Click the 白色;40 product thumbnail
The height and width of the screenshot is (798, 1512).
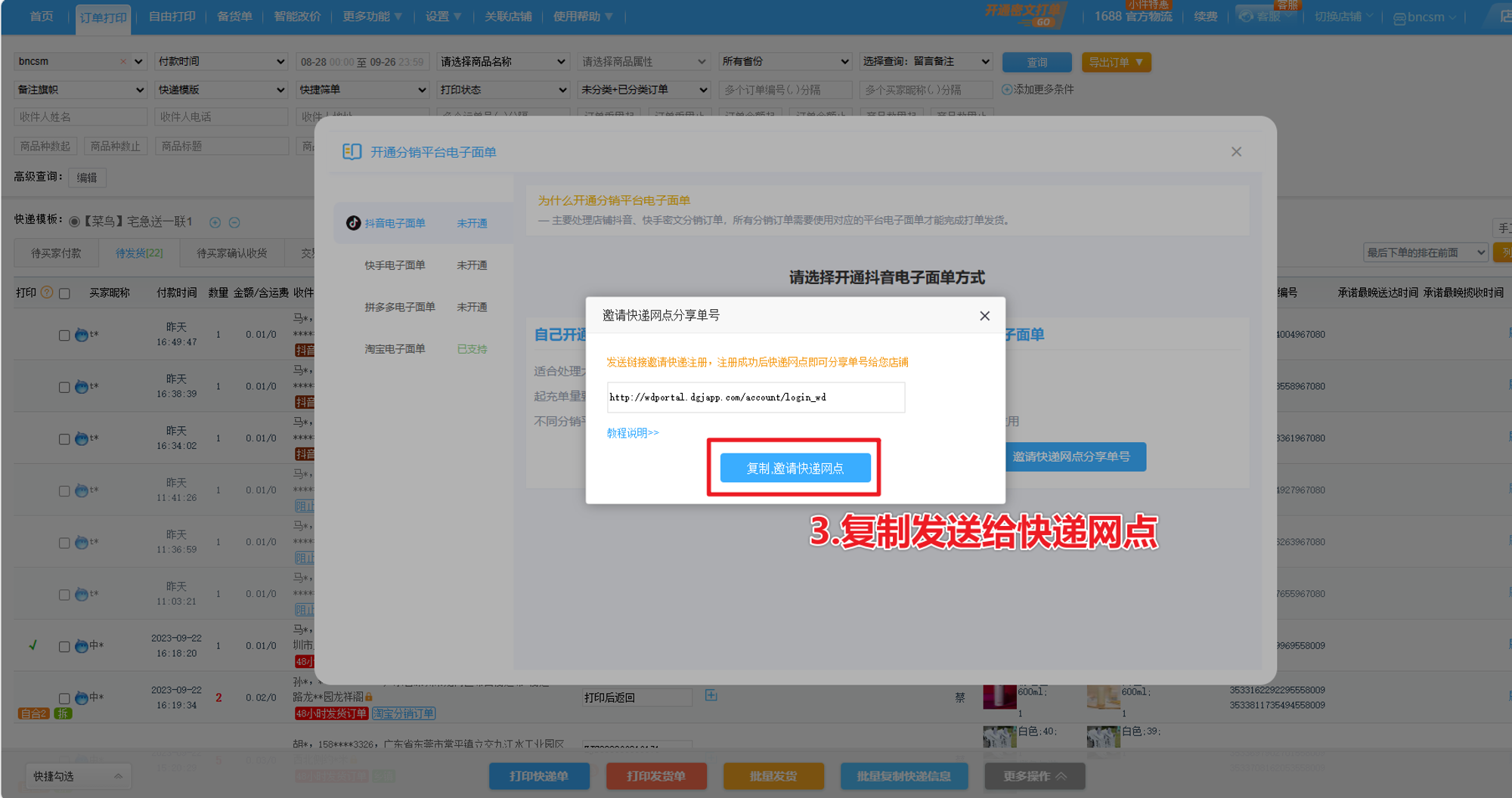click(999, 737)
